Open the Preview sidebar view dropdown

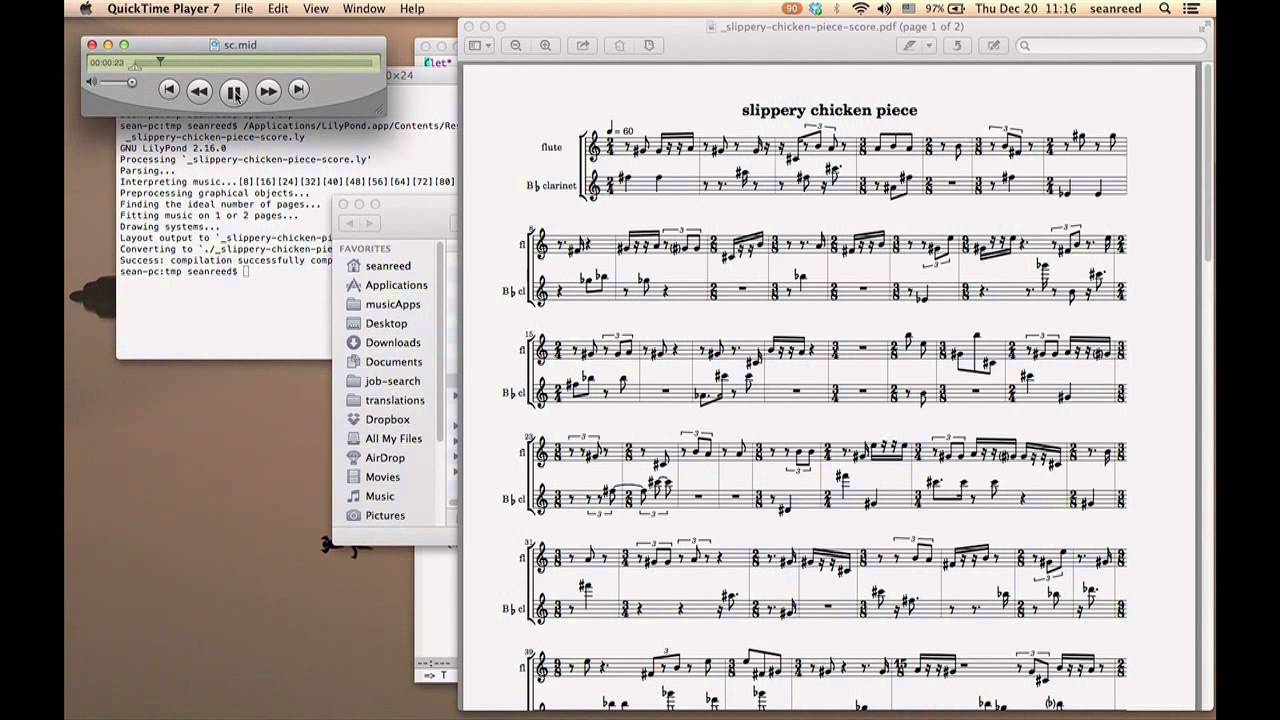481,45
